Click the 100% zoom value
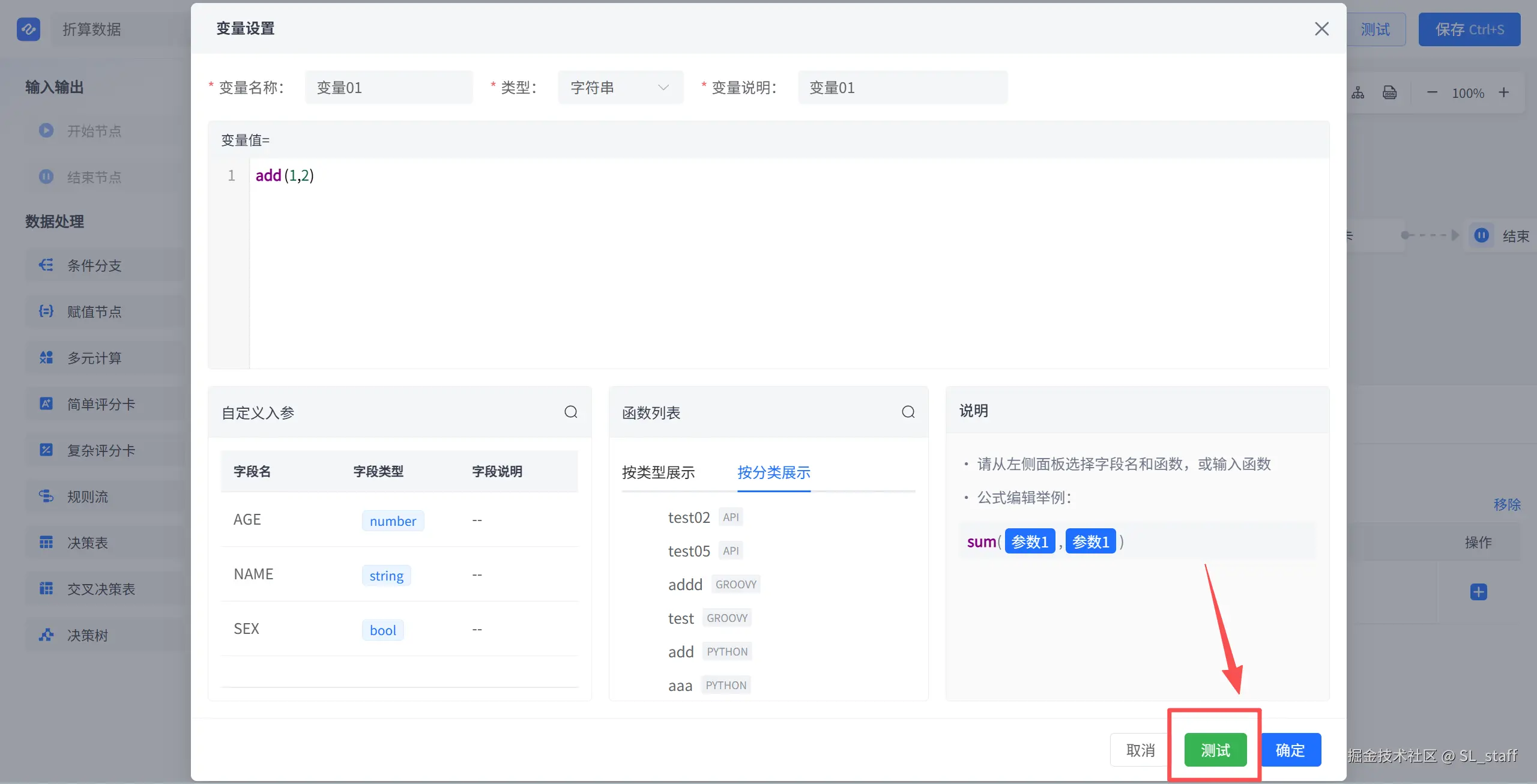 pyautogui.click(x=1467, y=93)
